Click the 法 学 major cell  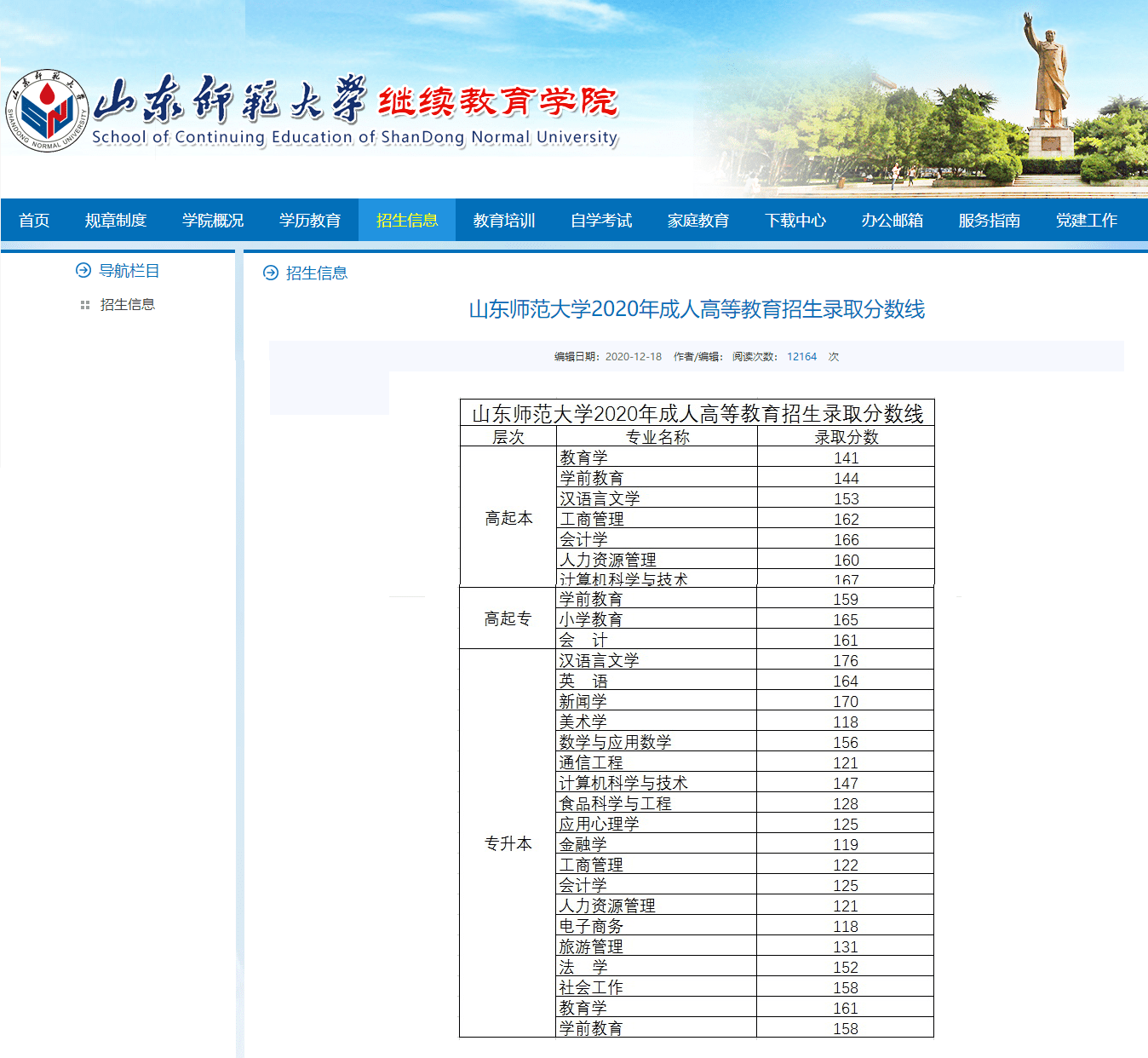point(657,968)
